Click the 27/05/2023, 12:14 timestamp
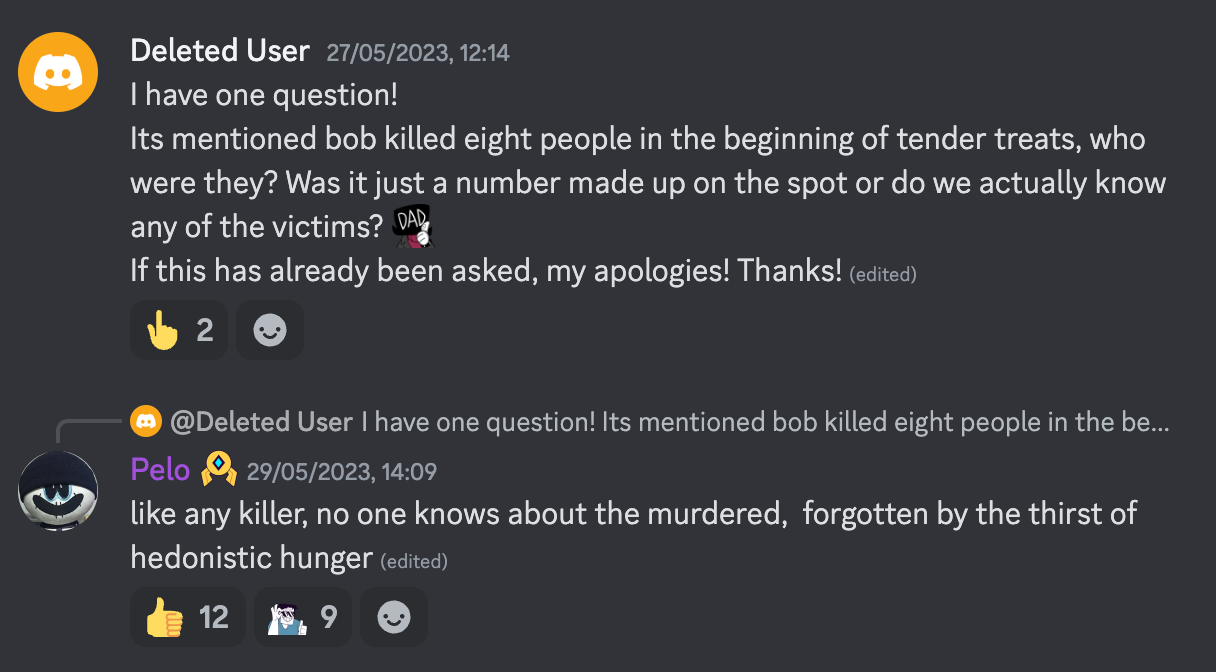Image resolution: width=1216 pixels, height=672 pixels. click(418, 53)
